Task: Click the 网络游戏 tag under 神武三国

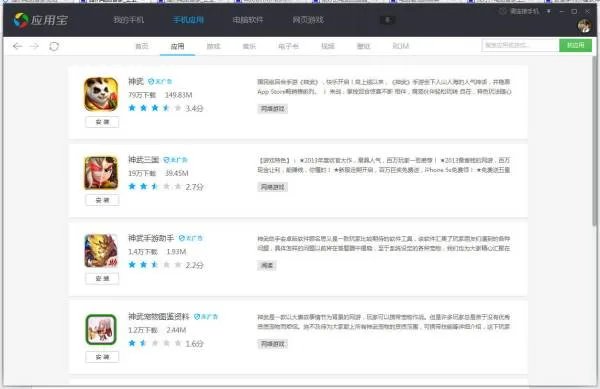Action: tap(272, 187)
